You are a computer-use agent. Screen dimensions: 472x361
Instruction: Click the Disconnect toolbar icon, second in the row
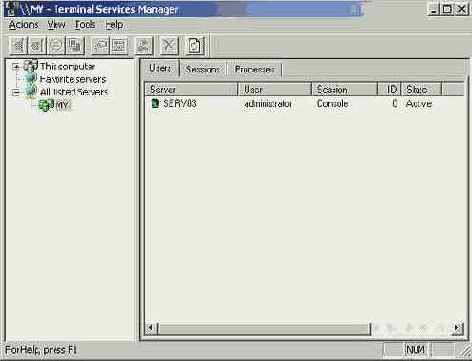[37, 45]
